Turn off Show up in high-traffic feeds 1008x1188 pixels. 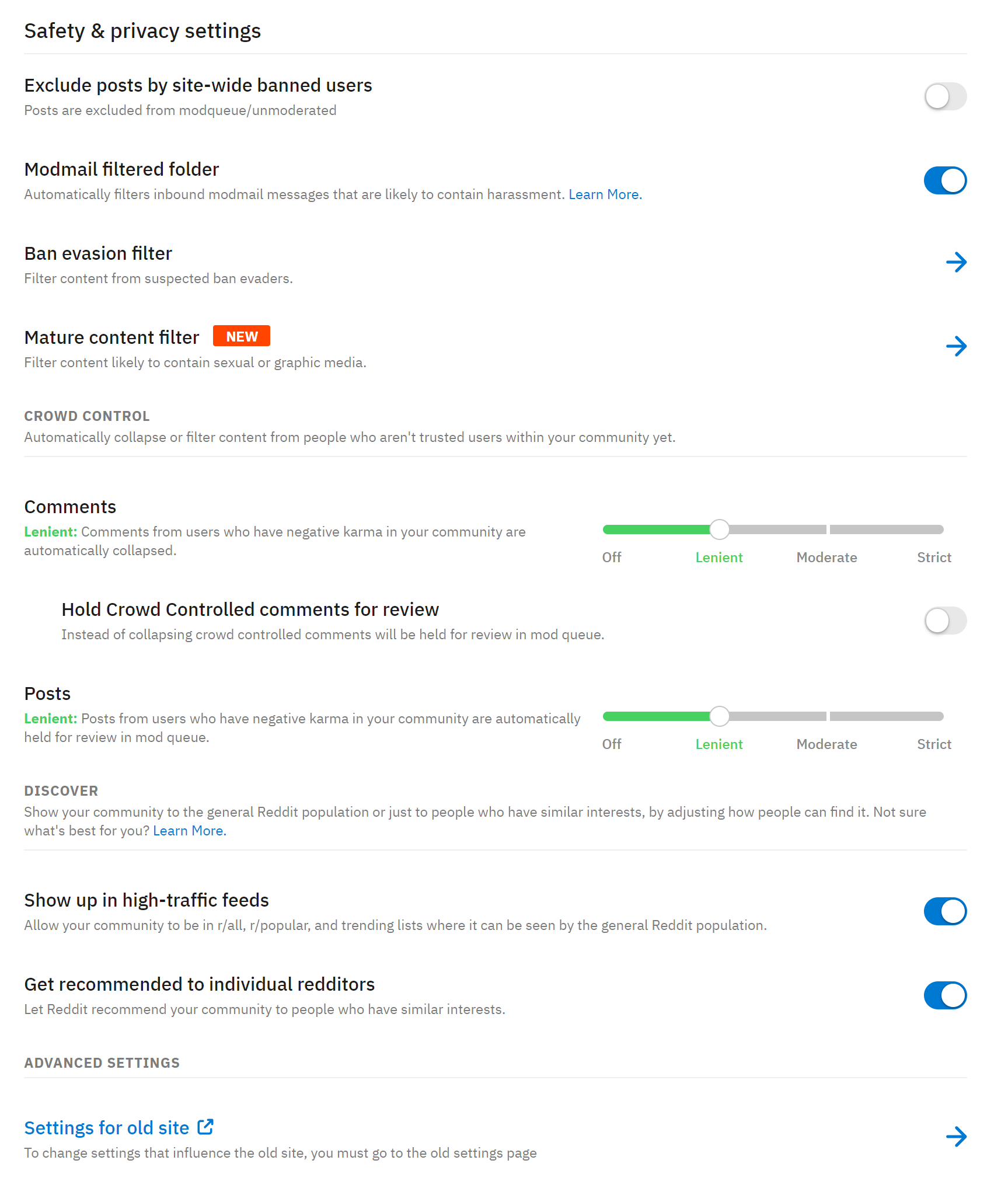point(946,911)
